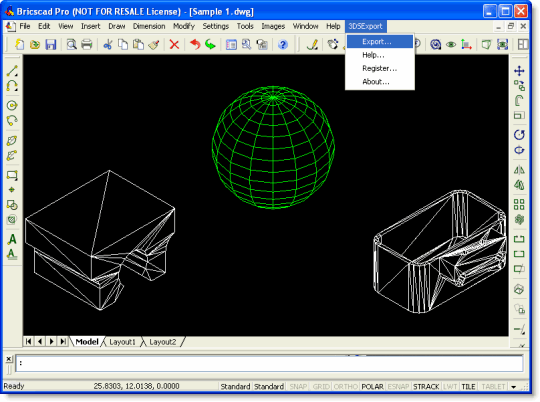Click in the command line input
The width and height of the screenshot is (540, 402).
coord(269,363)
